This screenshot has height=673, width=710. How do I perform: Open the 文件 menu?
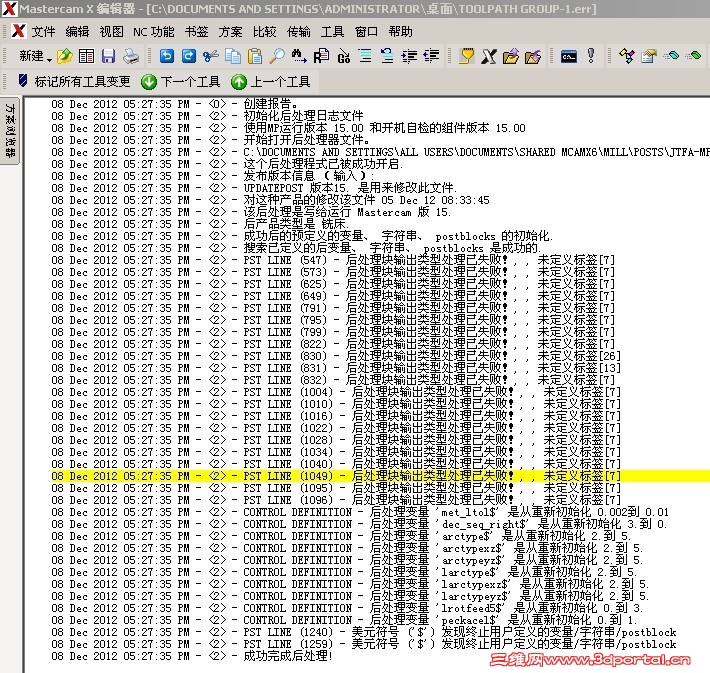pyautogui.click(x=43, y=32)
